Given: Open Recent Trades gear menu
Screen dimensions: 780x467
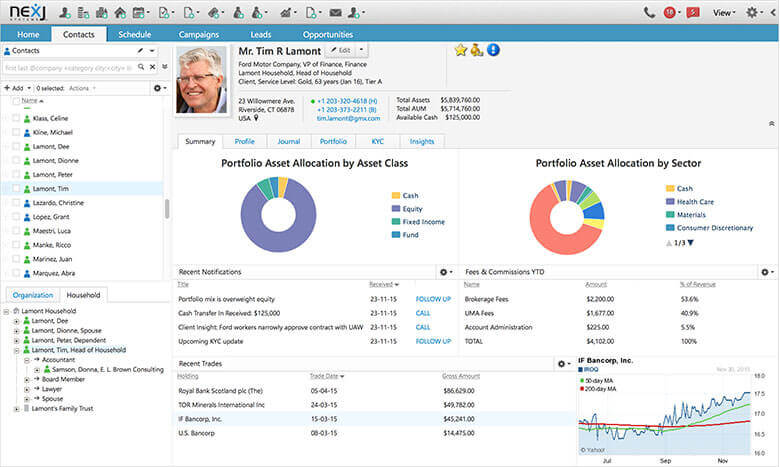Looking at the screenshot, I should pos(562,364).
